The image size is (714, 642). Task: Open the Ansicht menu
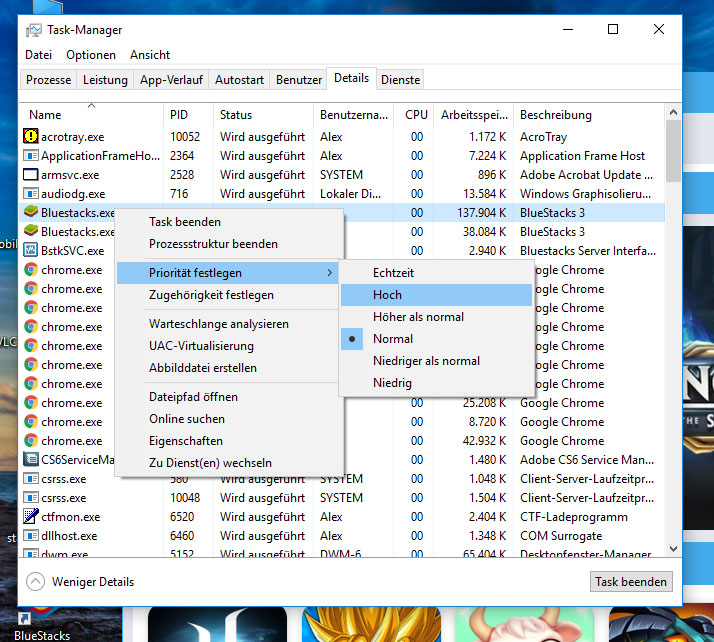(150, 55)
